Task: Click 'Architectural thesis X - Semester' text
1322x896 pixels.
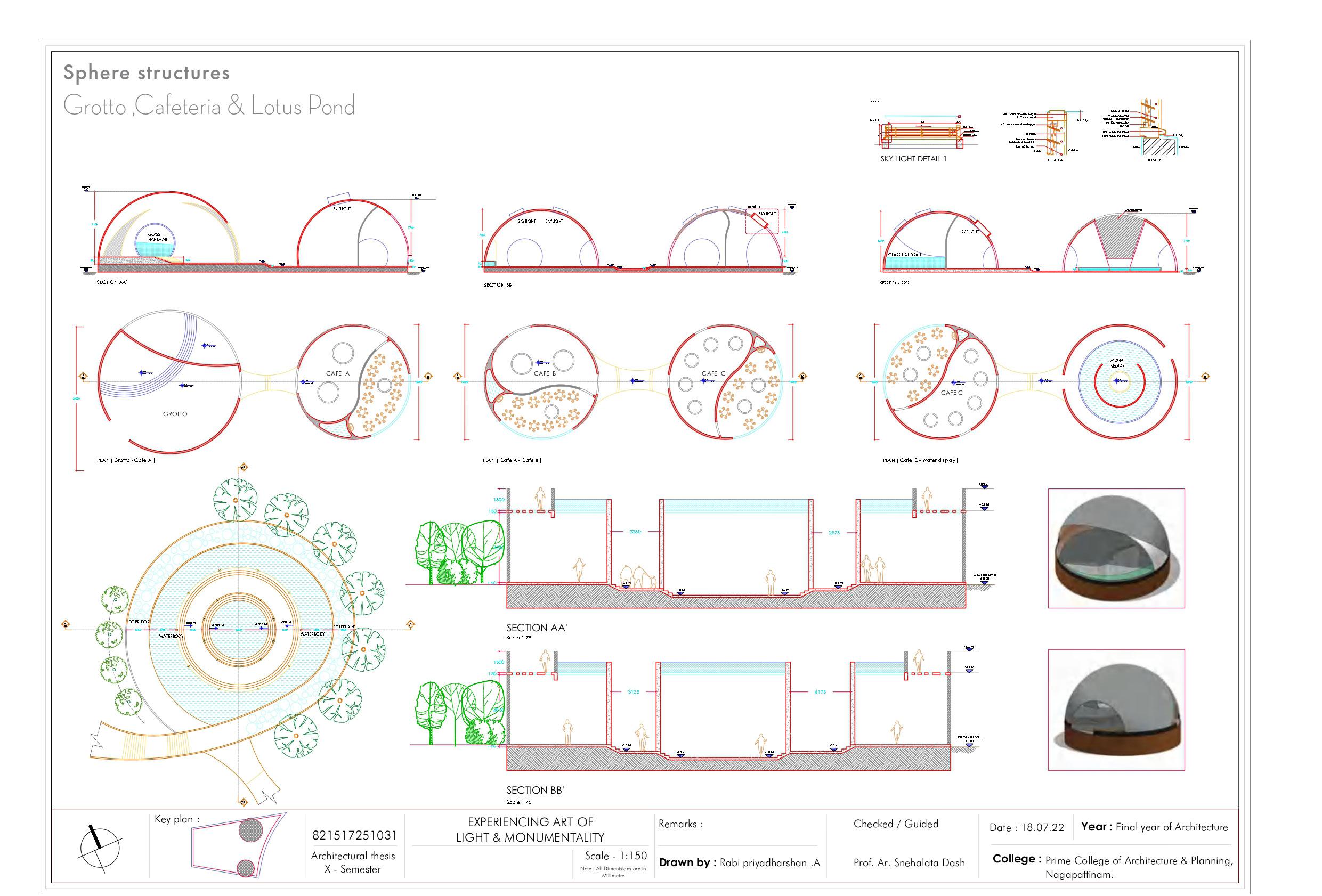Action: [353, 862]
